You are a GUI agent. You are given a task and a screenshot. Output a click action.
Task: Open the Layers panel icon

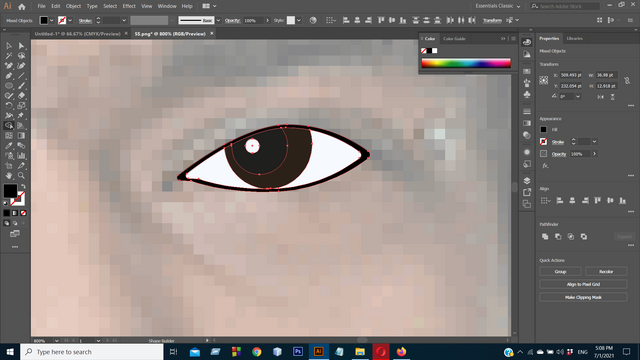[527, 180]
